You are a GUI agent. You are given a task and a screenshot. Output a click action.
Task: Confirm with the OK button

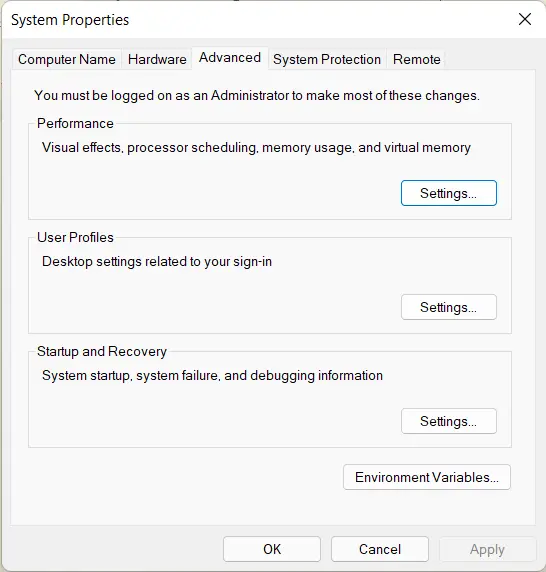pos(272,549)
